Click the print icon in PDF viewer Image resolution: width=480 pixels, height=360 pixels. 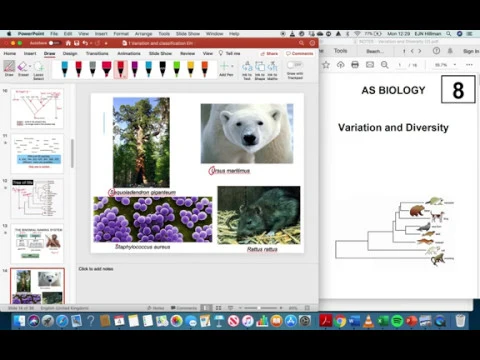355,65
